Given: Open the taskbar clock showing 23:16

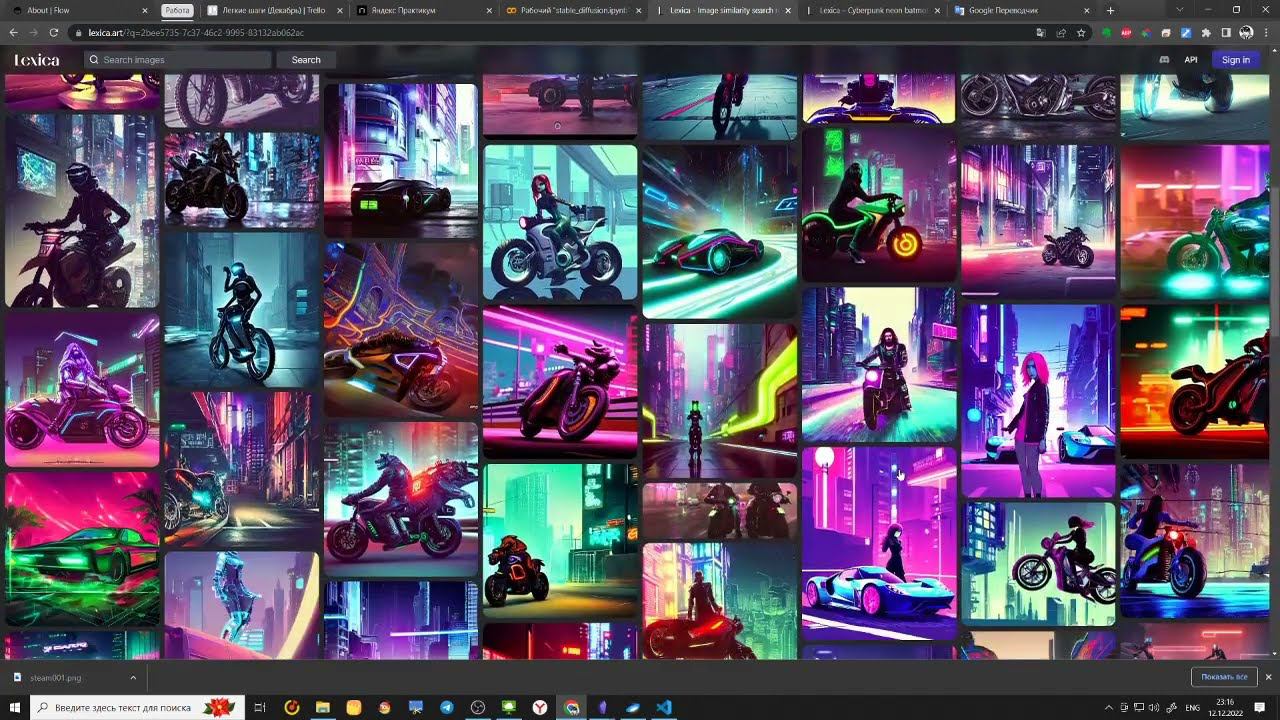Looking at the screenshot, I should click(x=1225, y=707).
